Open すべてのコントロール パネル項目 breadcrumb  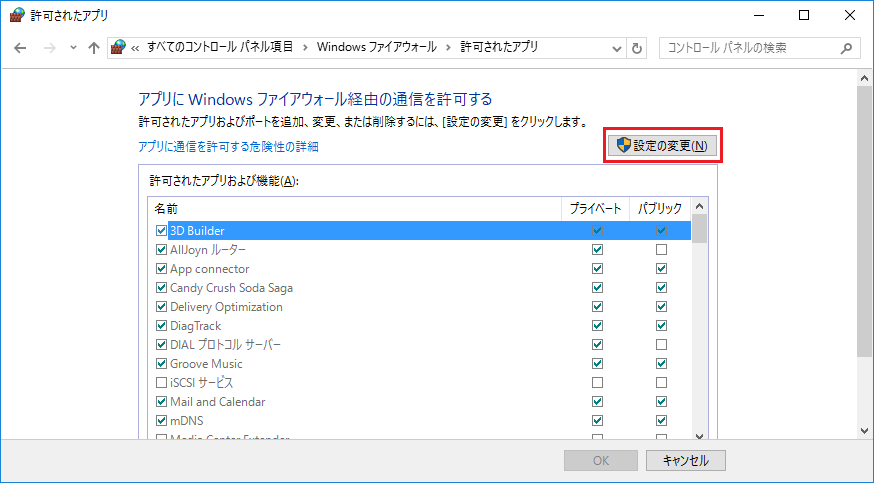[220, 47]
